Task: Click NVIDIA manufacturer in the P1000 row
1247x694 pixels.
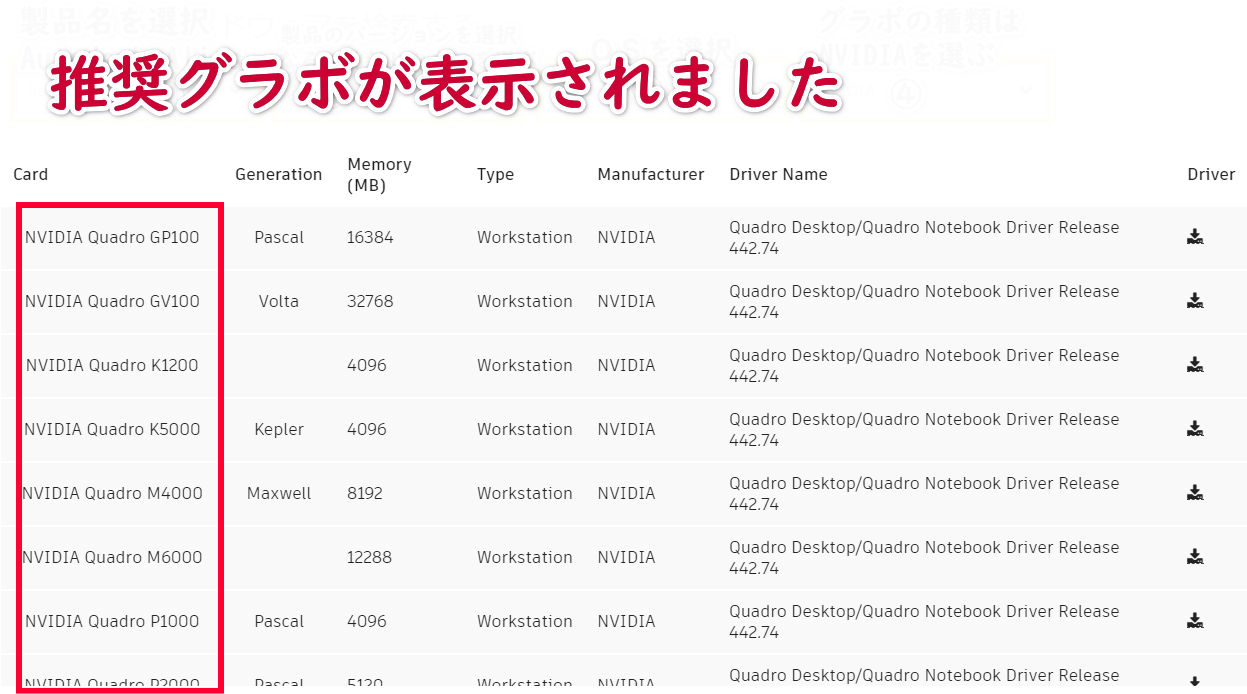Action: click(x=627, y=621)
